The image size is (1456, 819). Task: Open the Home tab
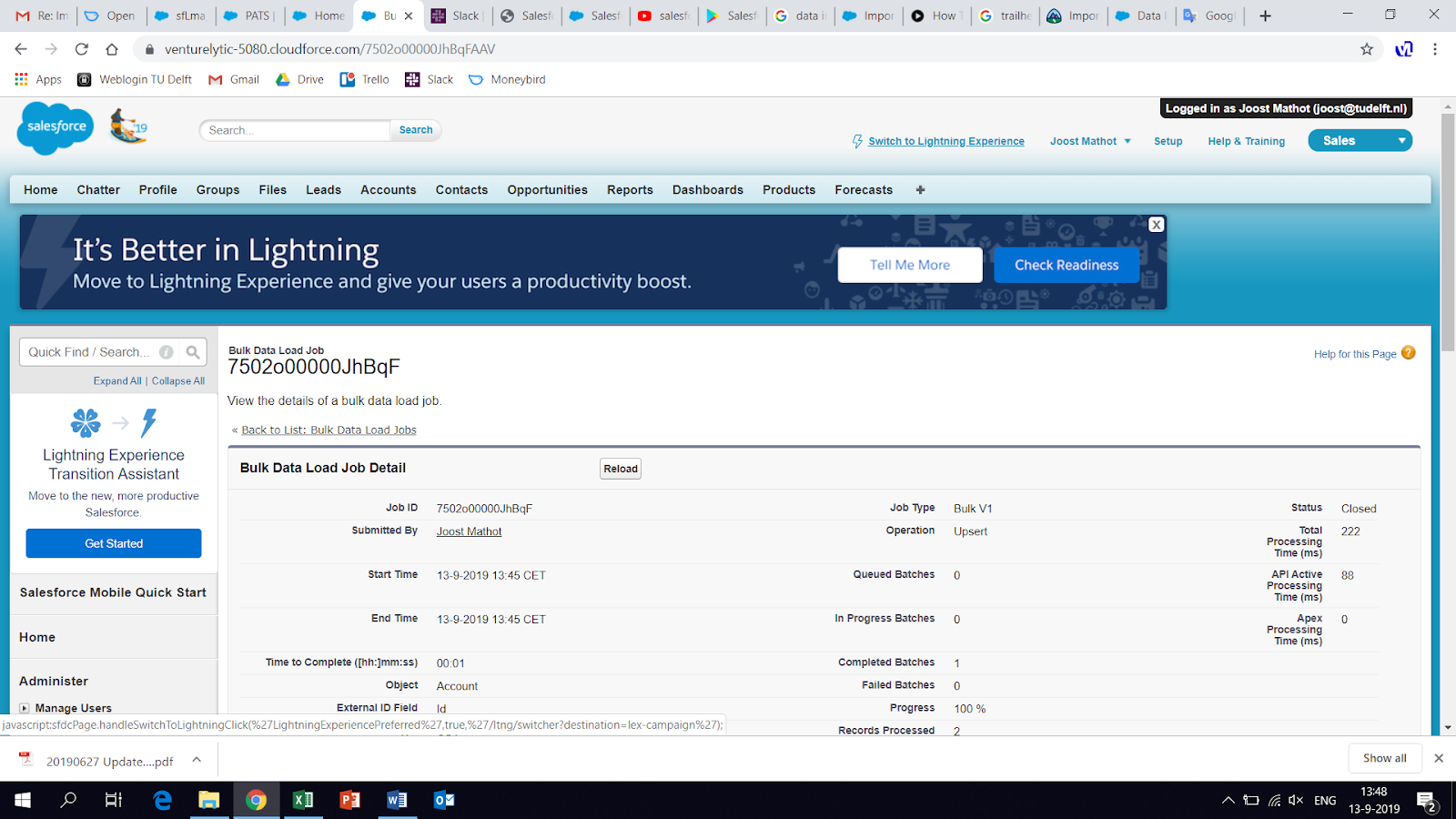pyautogui.click(x=41, y=190)
